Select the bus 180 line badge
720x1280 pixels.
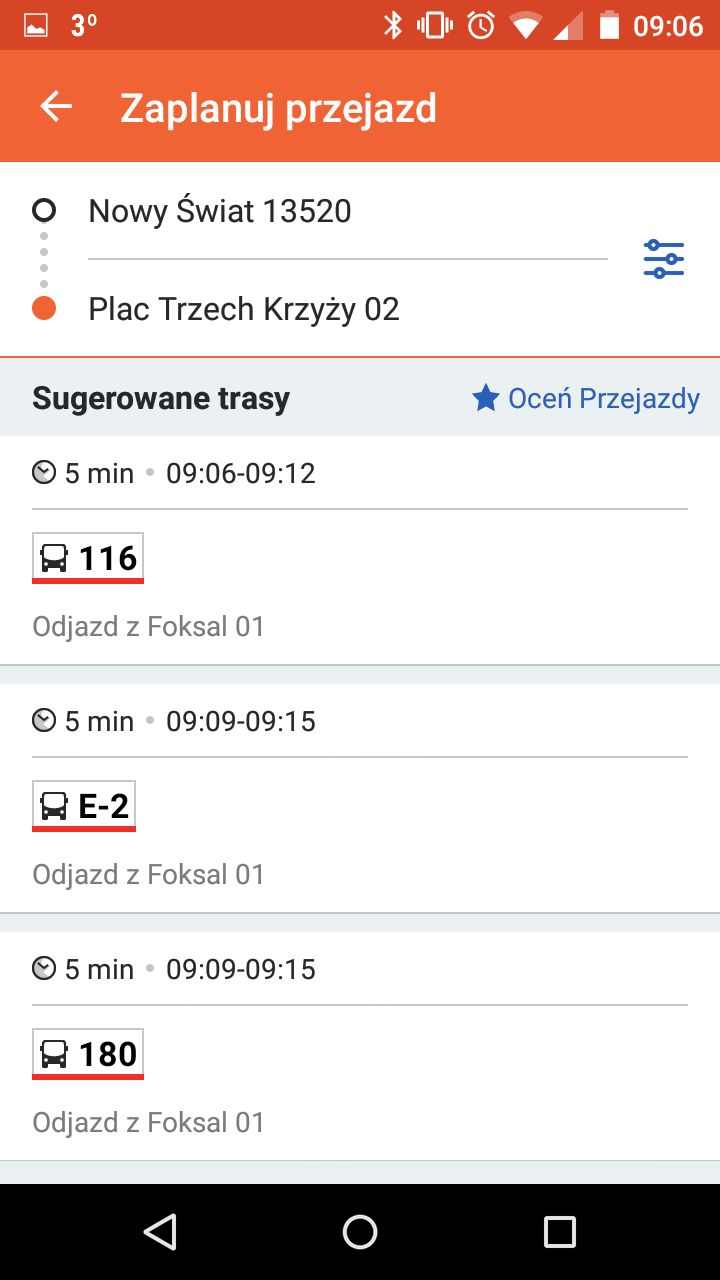click(x=88, y=1054)
